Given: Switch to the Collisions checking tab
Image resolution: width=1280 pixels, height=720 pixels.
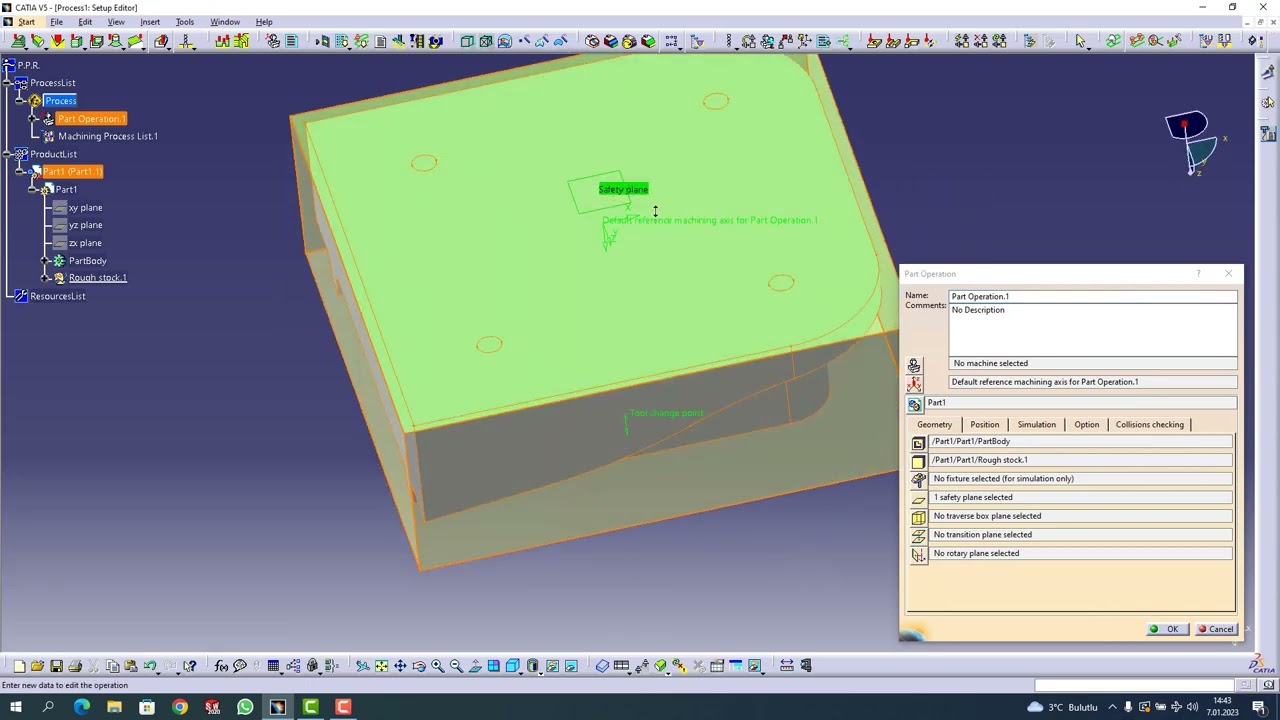Looking at the screenshot, I should [x=1150, y=425].
